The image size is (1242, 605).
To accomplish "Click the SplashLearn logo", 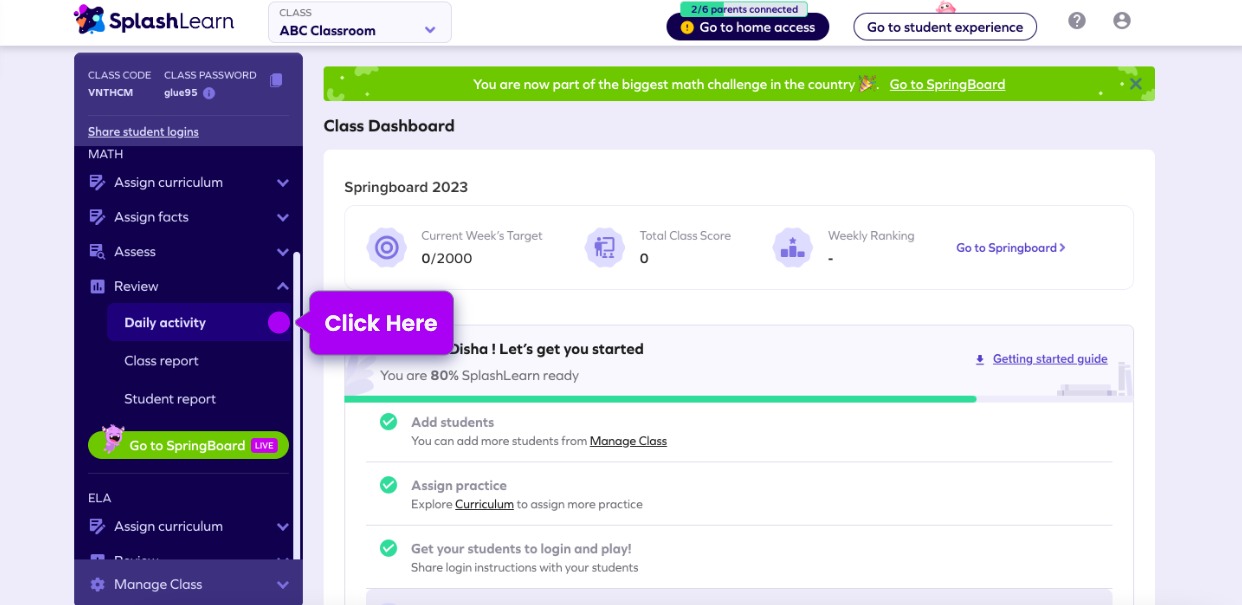I will click(154, 20).
